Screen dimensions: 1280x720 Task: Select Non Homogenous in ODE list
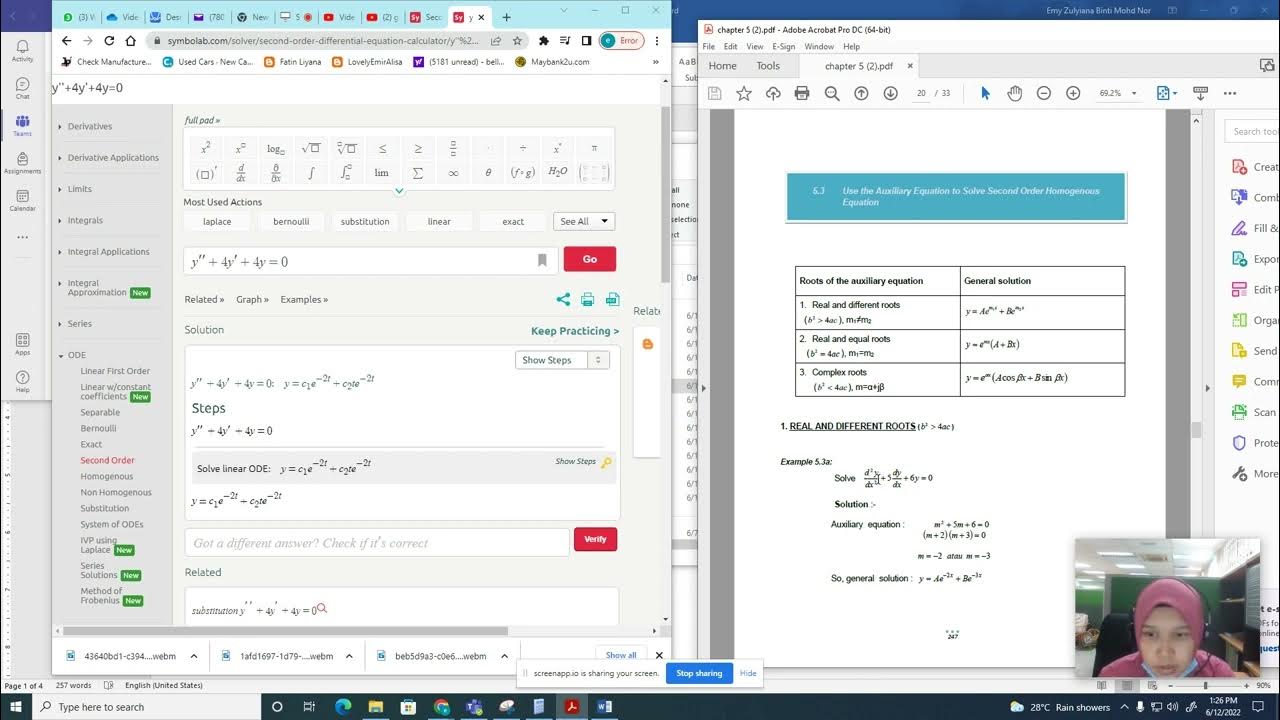(116, 492)
